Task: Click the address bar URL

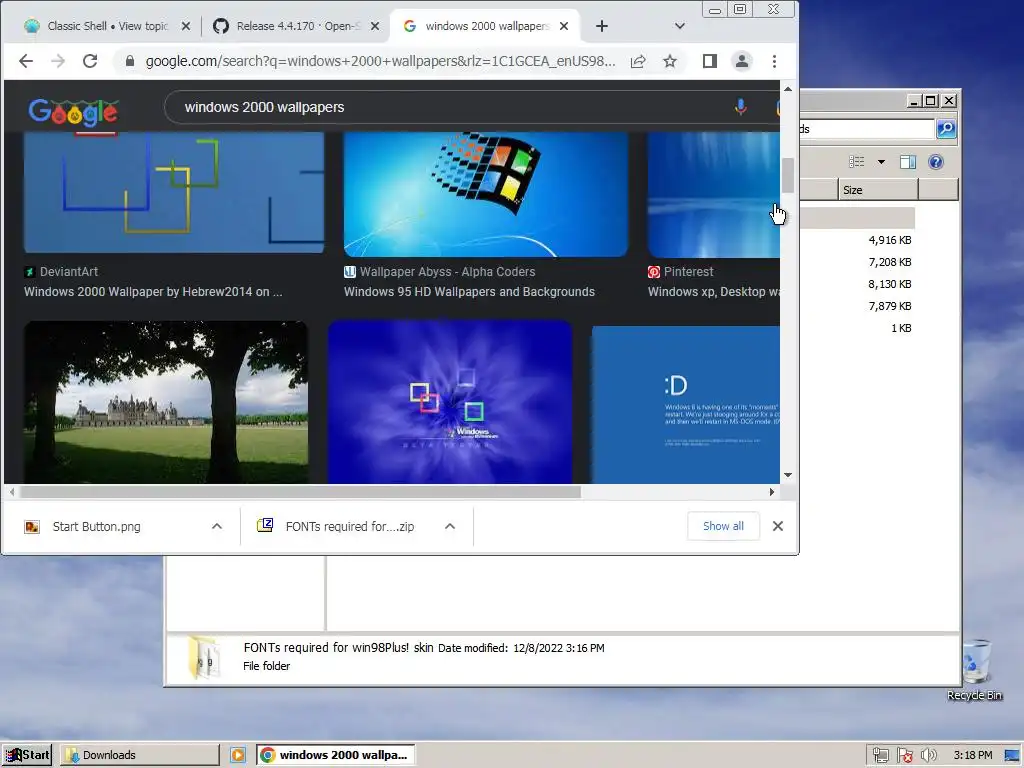Action: pos(380,61)
